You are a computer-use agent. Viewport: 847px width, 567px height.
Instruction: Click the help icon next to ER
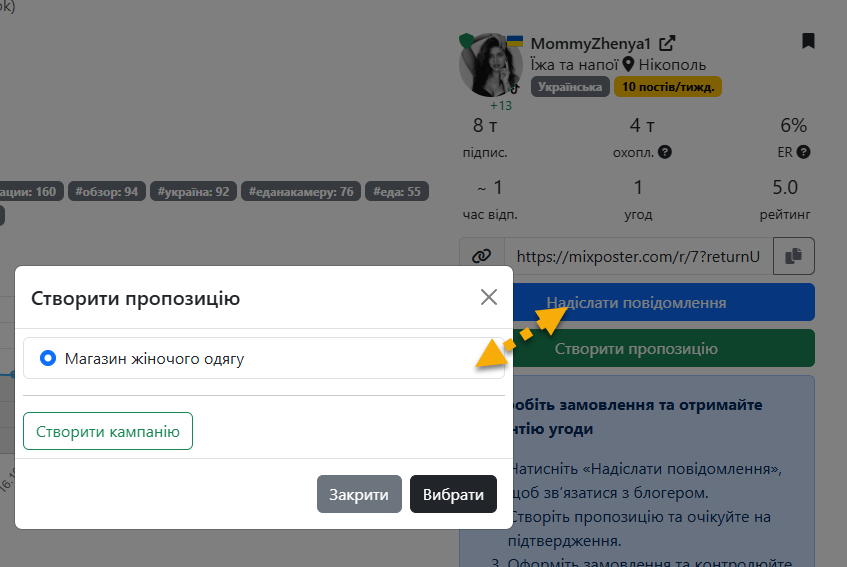click(803, 153)
